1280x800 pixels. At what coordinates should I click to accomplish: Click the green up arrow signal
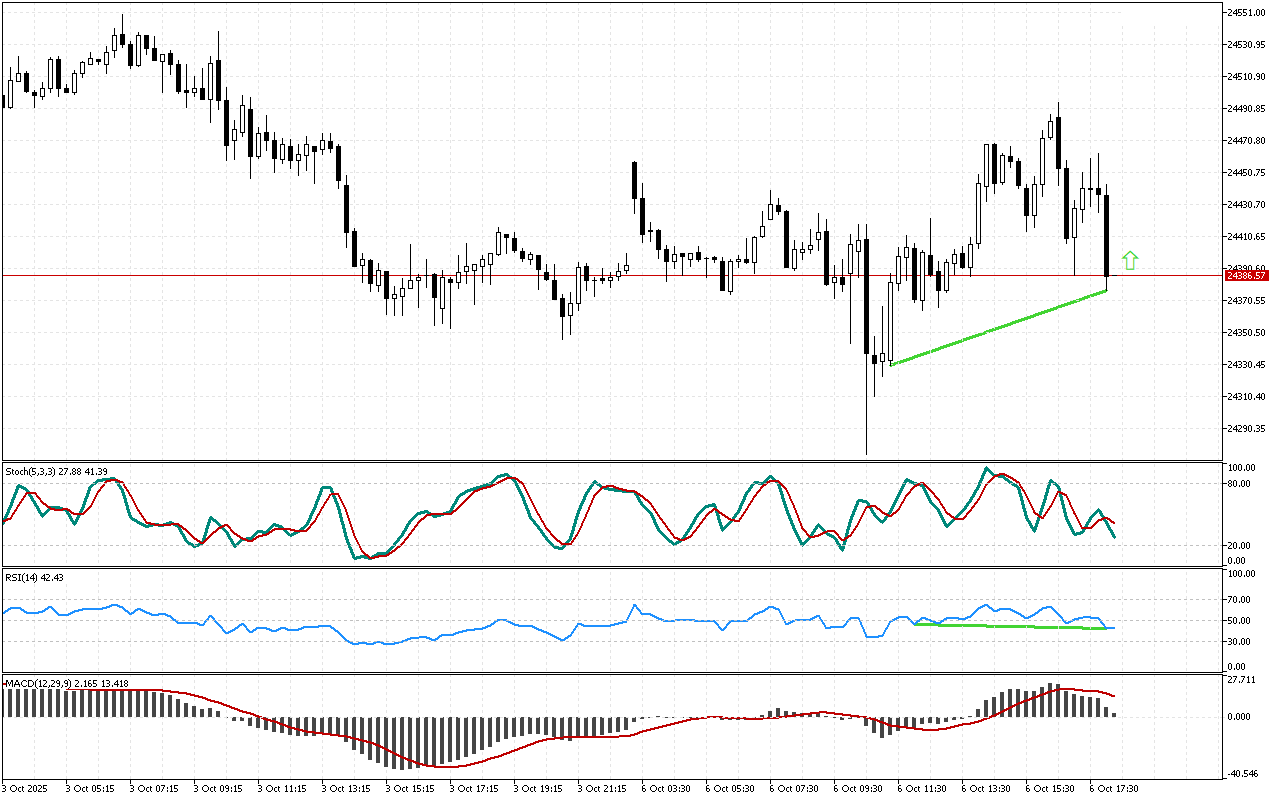point(1130,260)
